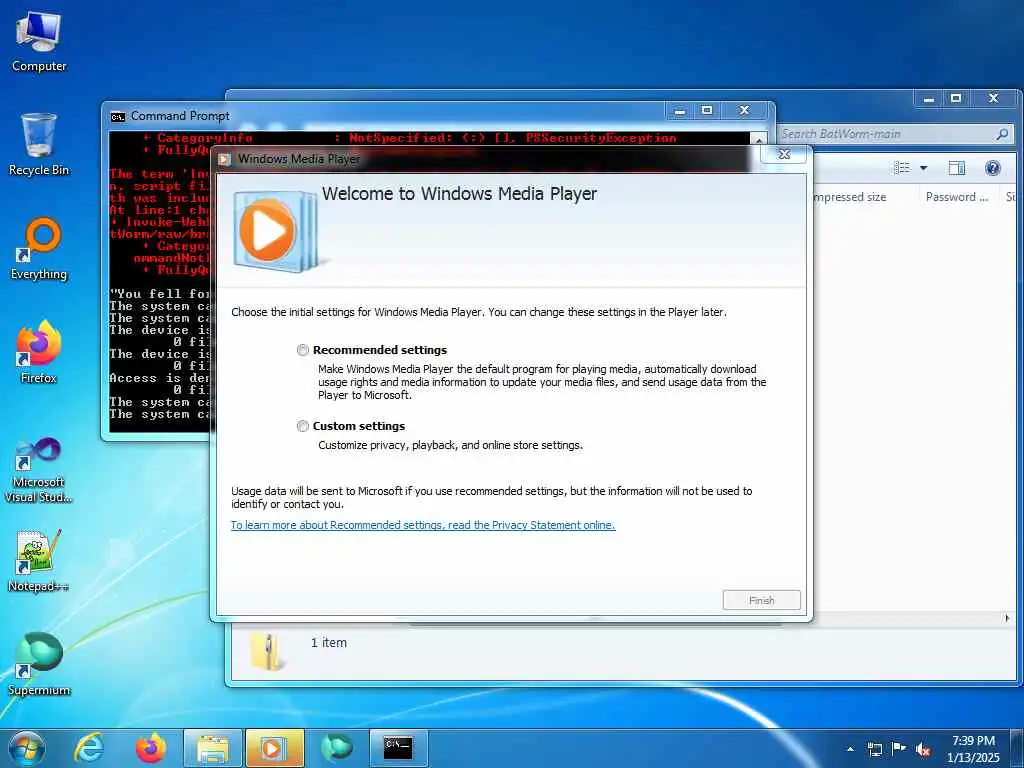1024x768 pixels.
Task: Launch Everything search from desktop
Action: pos(39,249)
